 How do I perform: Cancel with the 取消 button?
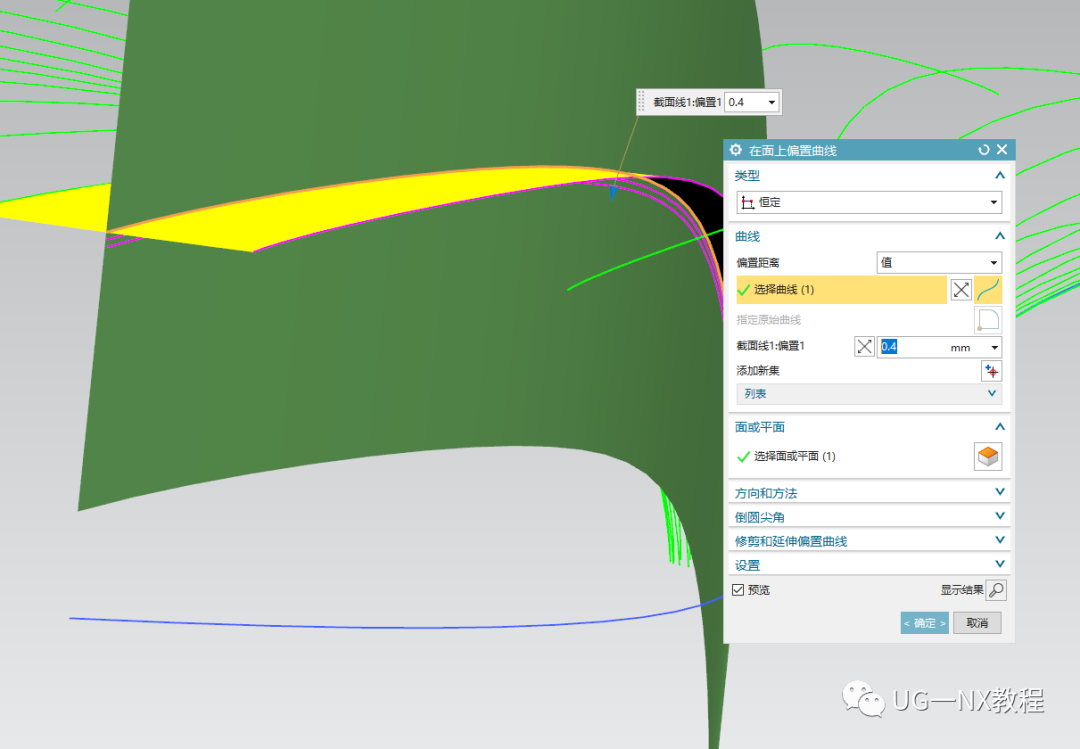(x=977, y=623)
